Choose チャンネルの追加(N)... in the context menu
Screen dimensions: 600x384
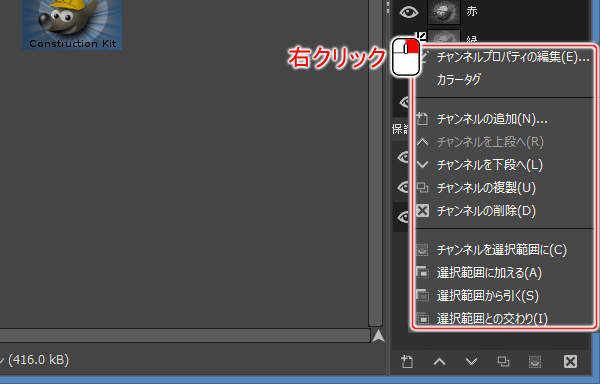504,119
